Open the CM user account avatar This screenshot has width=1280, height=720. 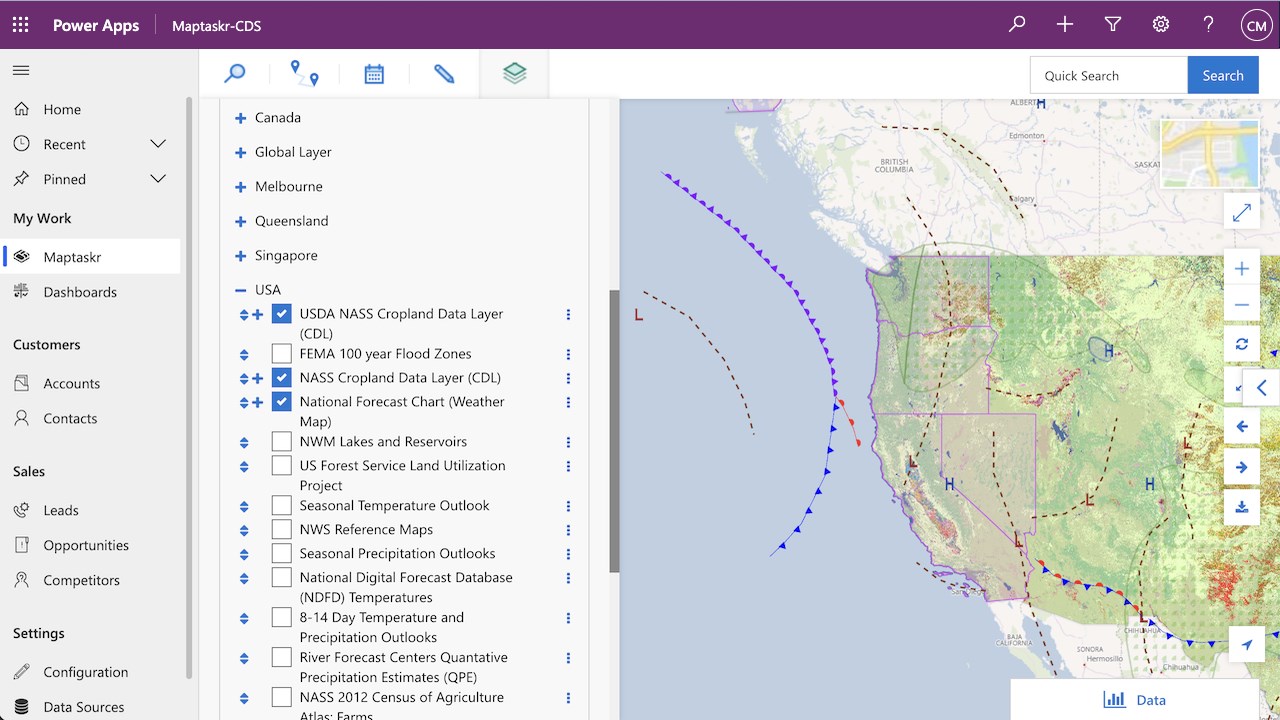coord(1256,25)
